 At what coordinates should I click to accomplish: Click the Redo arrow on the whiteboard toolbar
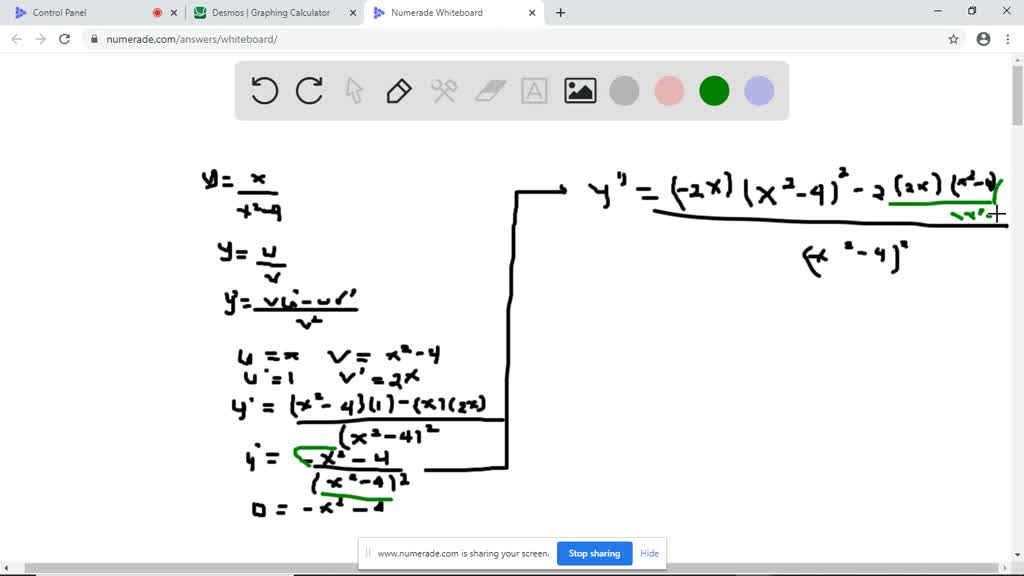309,91
